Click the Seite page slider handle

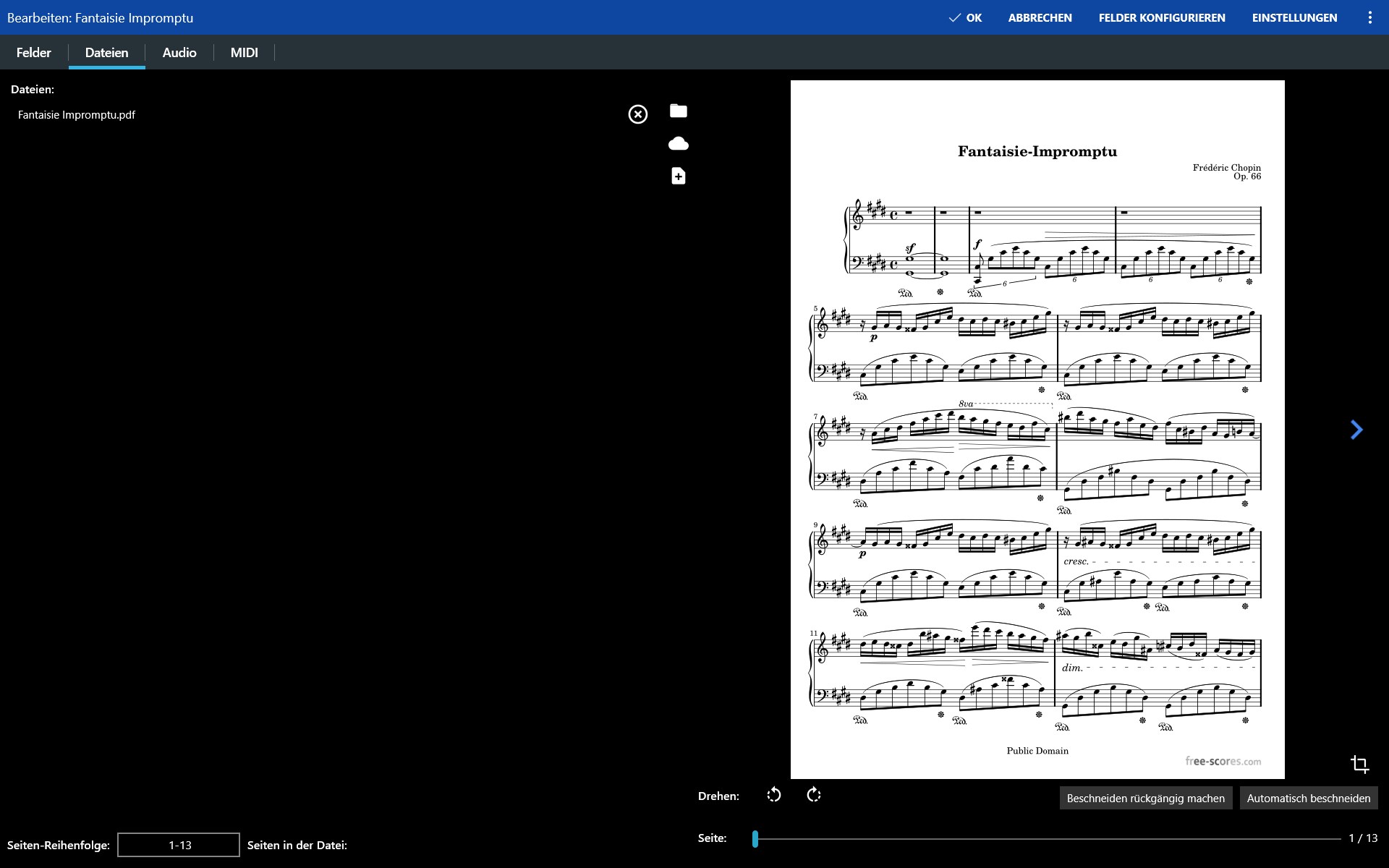click(x=755, y=838)
